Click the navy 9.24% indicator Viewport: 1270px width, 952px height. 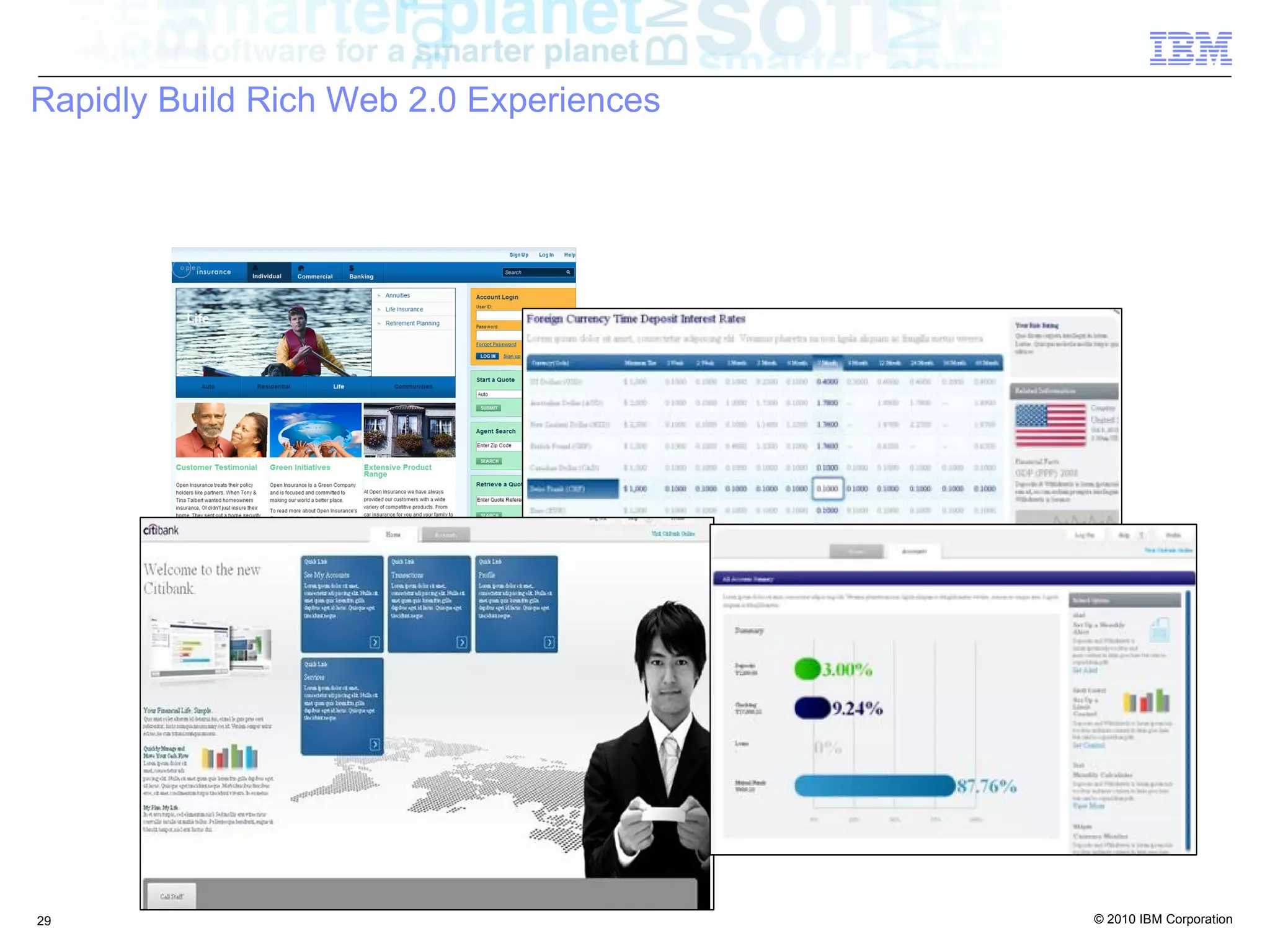click(x=812, y=708)
